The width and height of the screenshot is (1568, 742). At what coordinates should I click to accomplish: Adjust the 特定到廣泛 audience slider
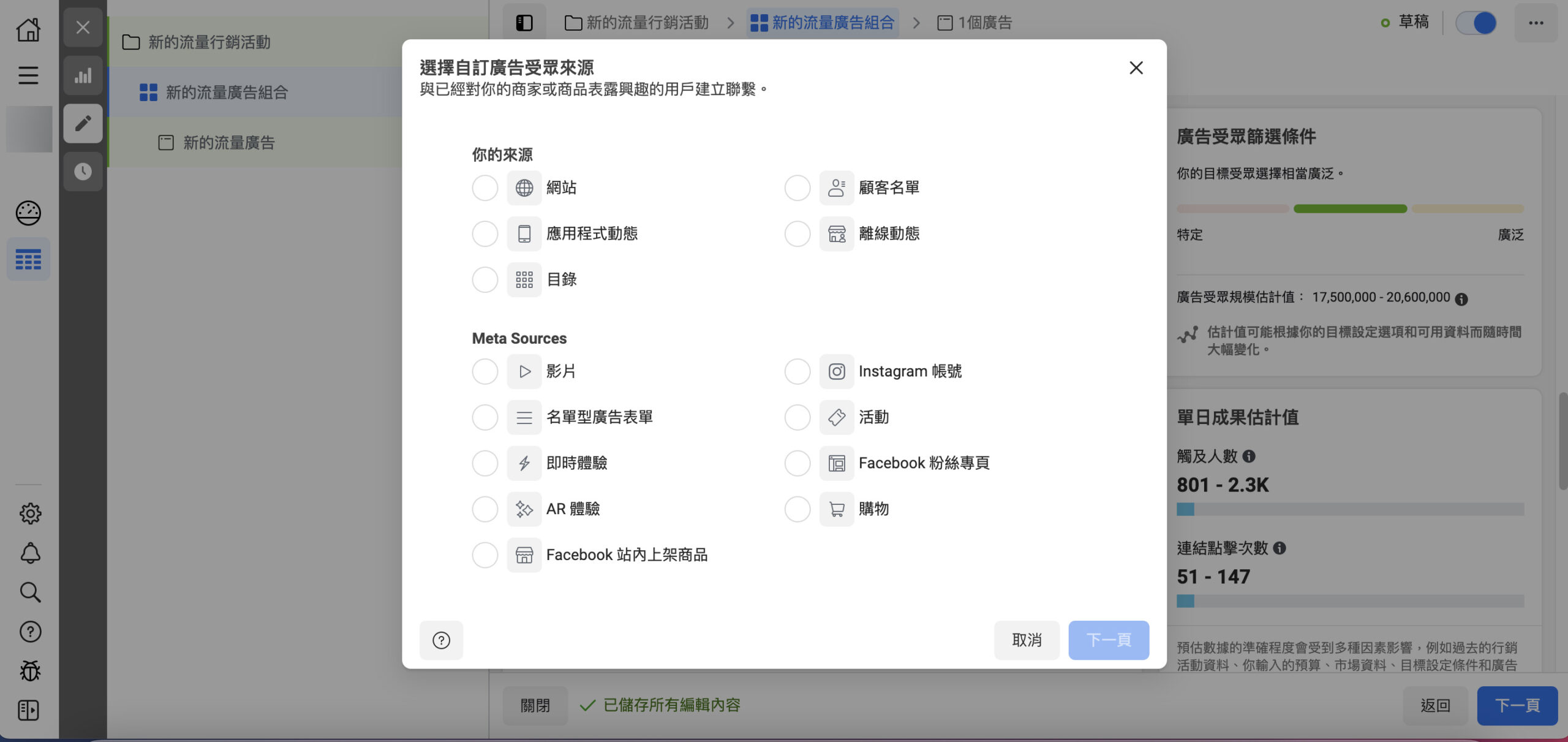click(x=1350, y=208)
